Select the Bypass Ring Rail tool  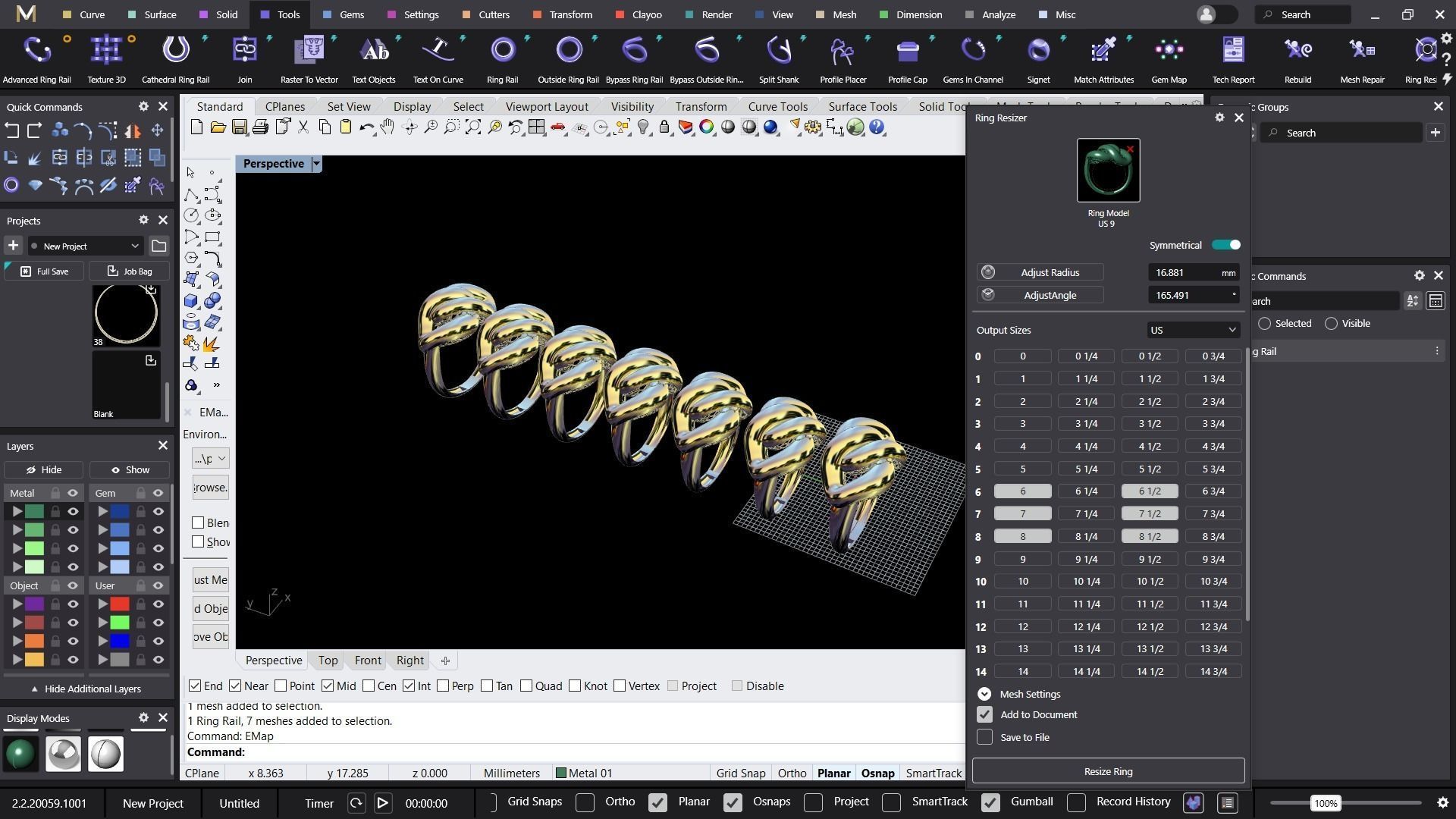click(x=634, y=59)
